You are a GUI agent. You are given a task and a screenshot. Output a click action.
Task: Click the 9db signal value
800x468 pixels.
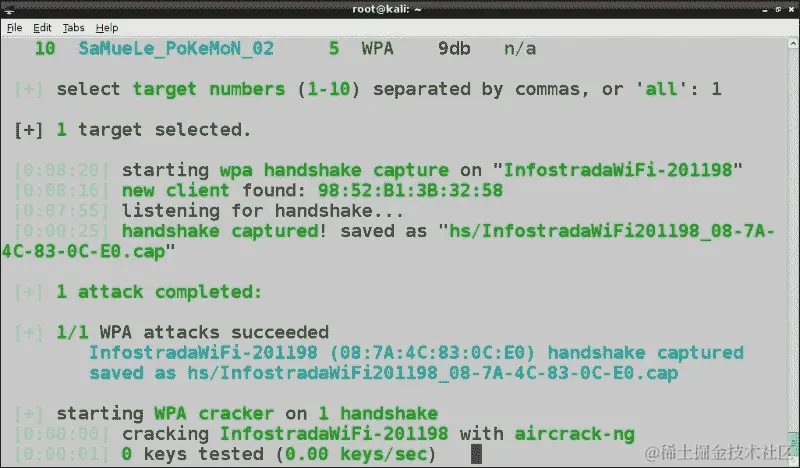click(x=454, y=48)
